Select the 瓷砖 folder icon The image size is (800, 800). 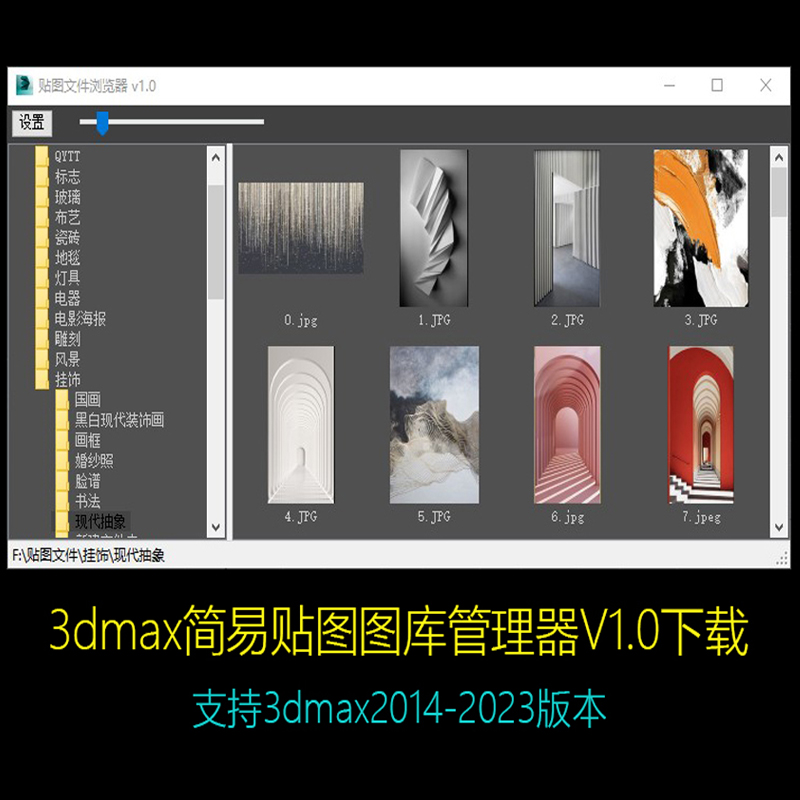[x=42, y=236]
